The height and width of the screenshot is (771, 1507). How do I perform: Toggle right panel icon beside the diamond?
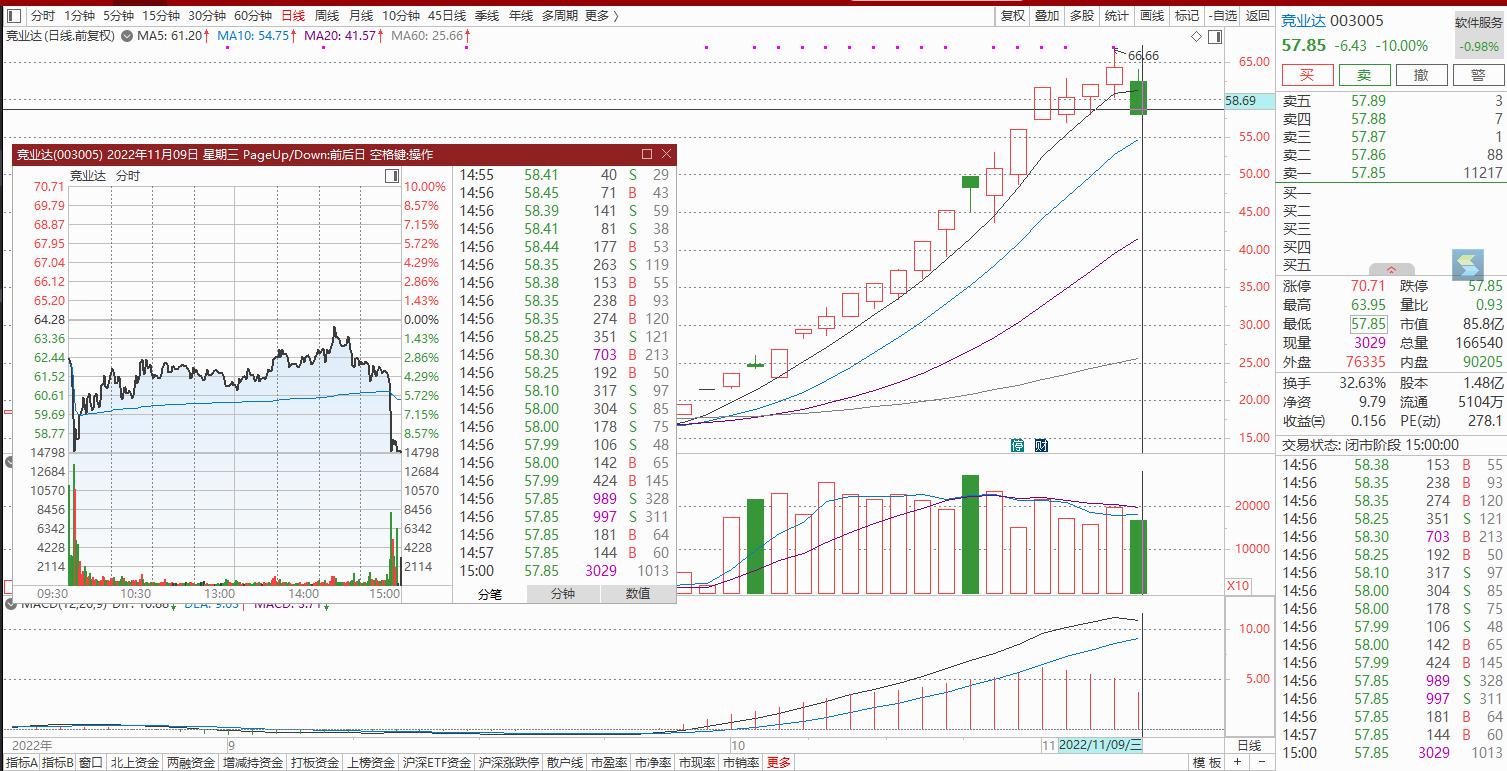click(1213, 37)
